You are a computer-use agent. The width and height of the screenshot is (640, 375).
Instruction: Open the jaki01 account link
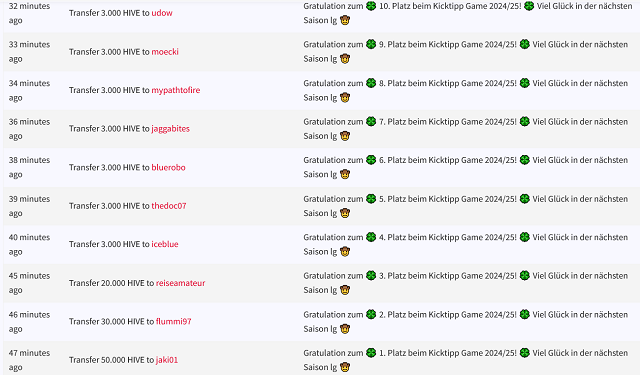(x=167, y=360)
